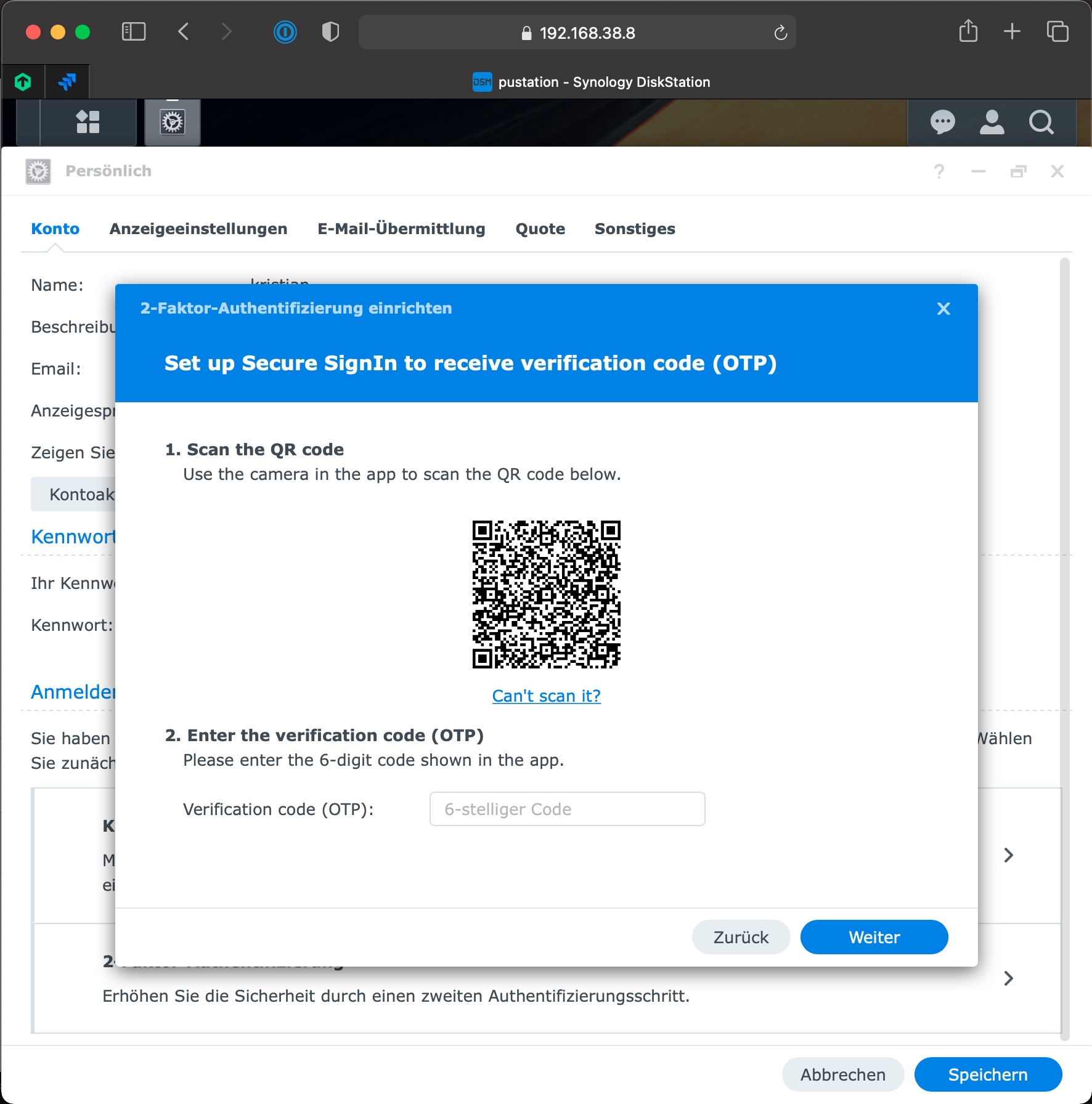Expand the 2-Faktor-Authentifizierung row chevron
This screenshot has height=1104, width=1092.
[1008, 978]
